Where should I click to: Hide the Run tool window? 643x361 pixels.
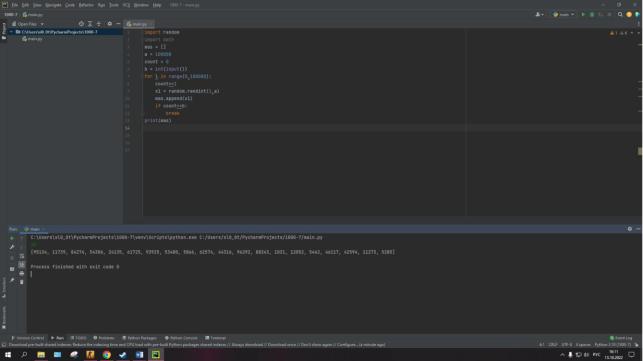[638, 229]
